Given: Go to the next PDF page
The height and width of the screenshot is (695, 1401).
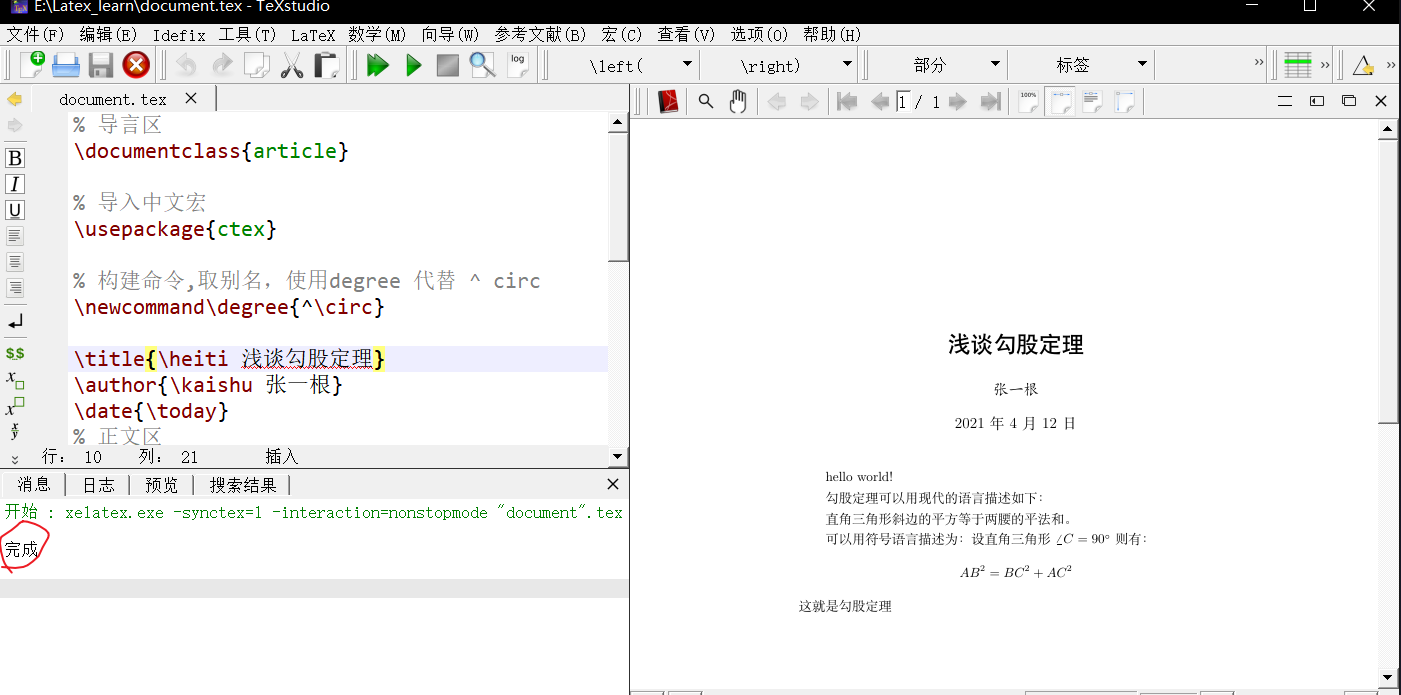Looking at the screenshot, I should tap(957, 101).
